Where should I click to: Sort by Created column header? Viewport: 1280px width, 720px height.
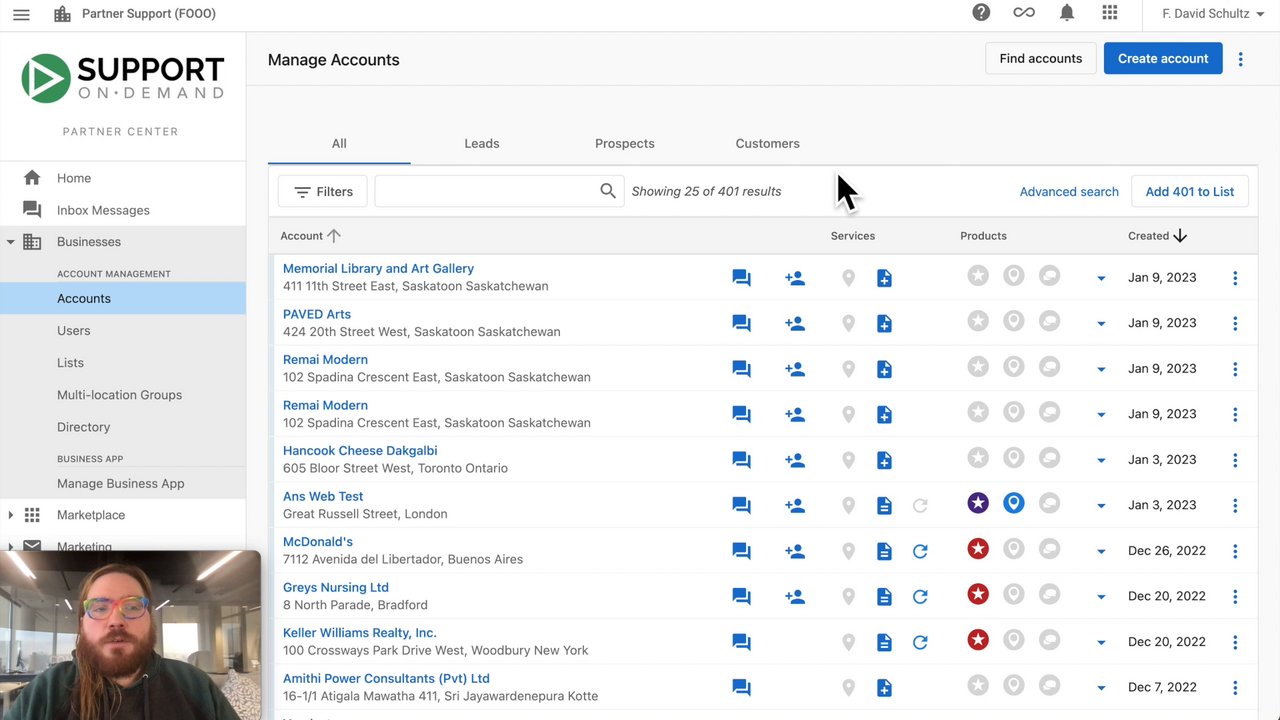pos(1158,236)
